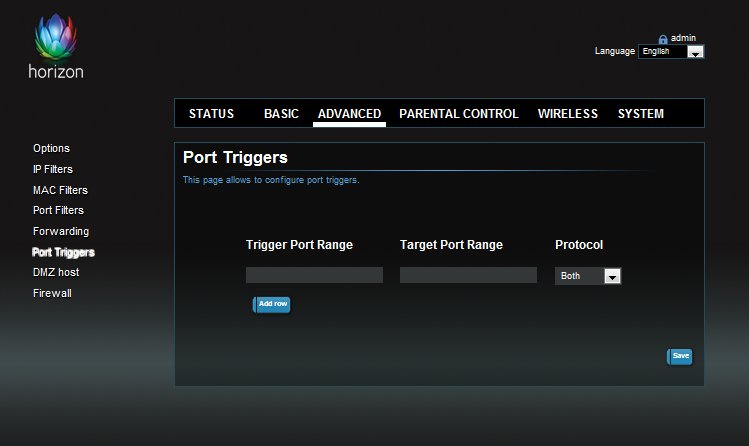Screen dimensions: 749x446
Task: Go to the WIRELESS tab
Action: pyautogui.click(x=567, y=114)
